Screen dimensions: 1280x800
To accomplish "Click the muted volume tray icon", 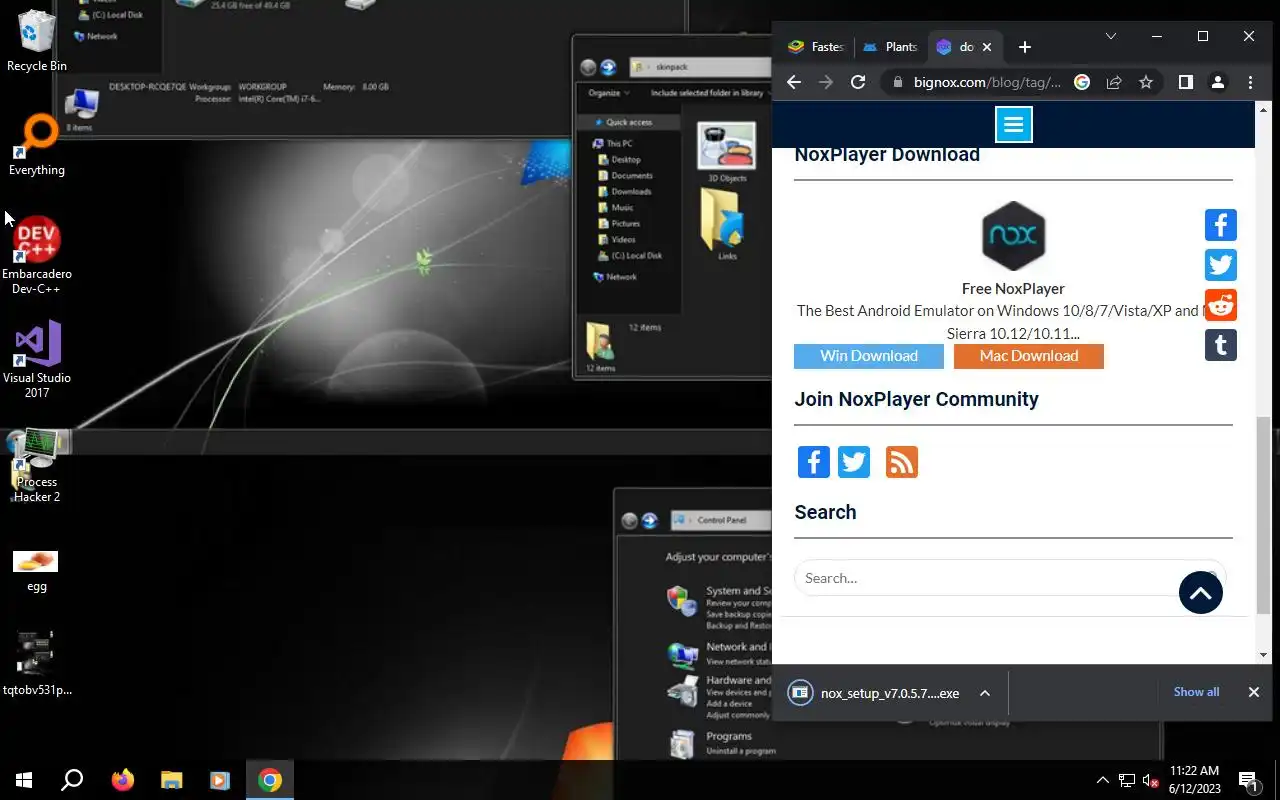I will click(1151, 780).
